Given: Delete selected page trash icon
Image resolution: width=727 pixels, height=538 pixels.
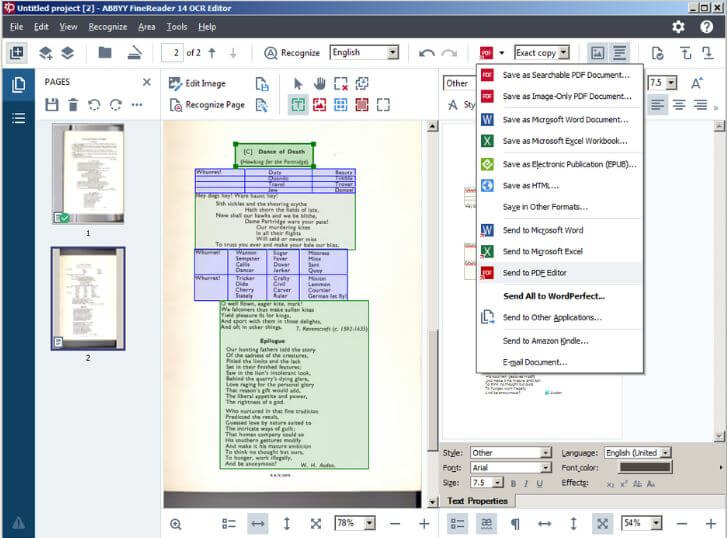Looking at the screenshot, I should point(73,105).
